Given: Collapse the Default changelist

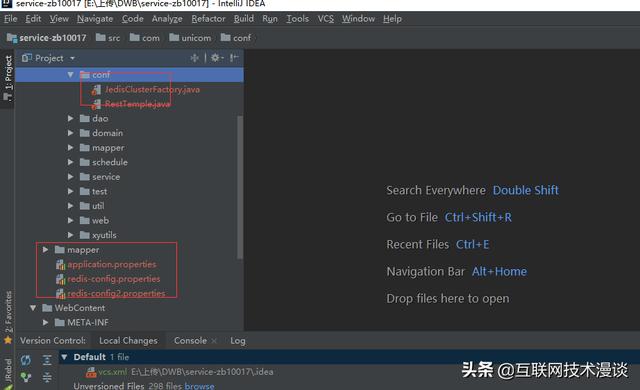Looking at the screenshot, I should [x=64, y=357].
